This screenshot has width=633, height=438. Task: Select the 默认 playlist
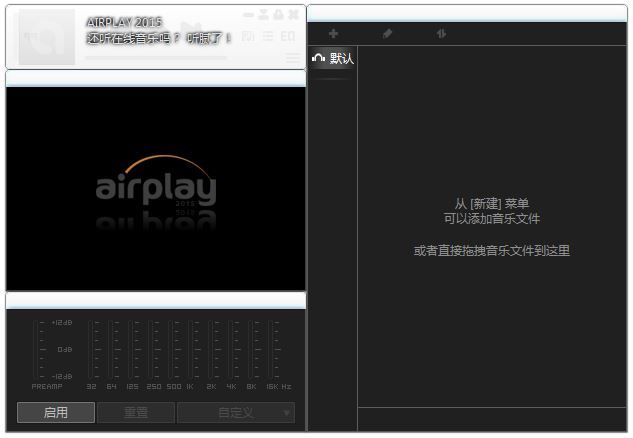pos(333,59)
